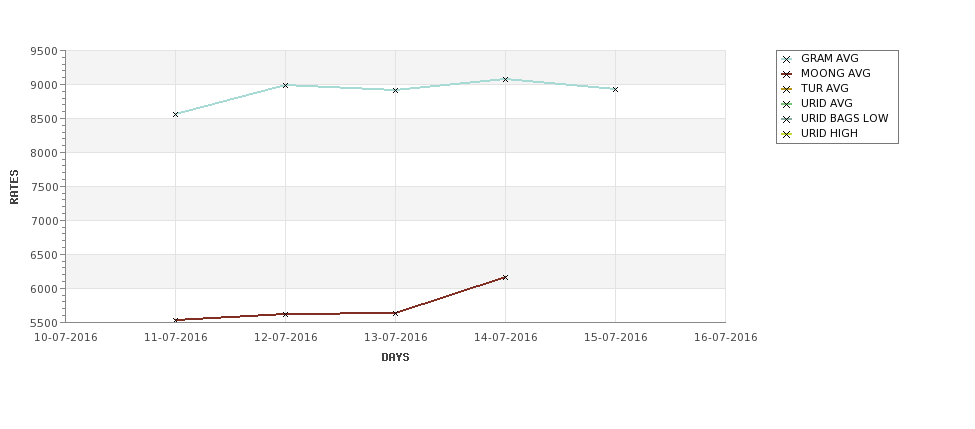The width and height of the screenshot is (975, 429).
Task: Select the MOONG AVG legend label
Action: tap(836, 73)
